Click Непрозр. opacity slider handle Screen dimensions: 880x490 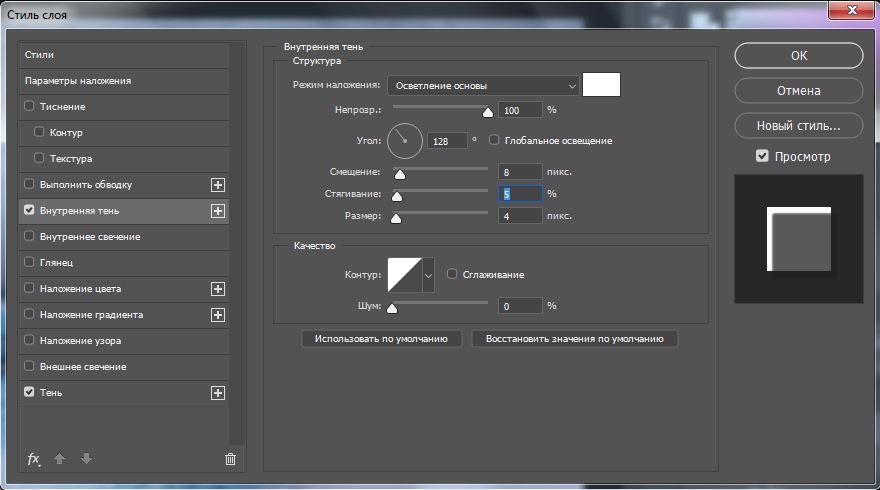click(x=488, y=113)
